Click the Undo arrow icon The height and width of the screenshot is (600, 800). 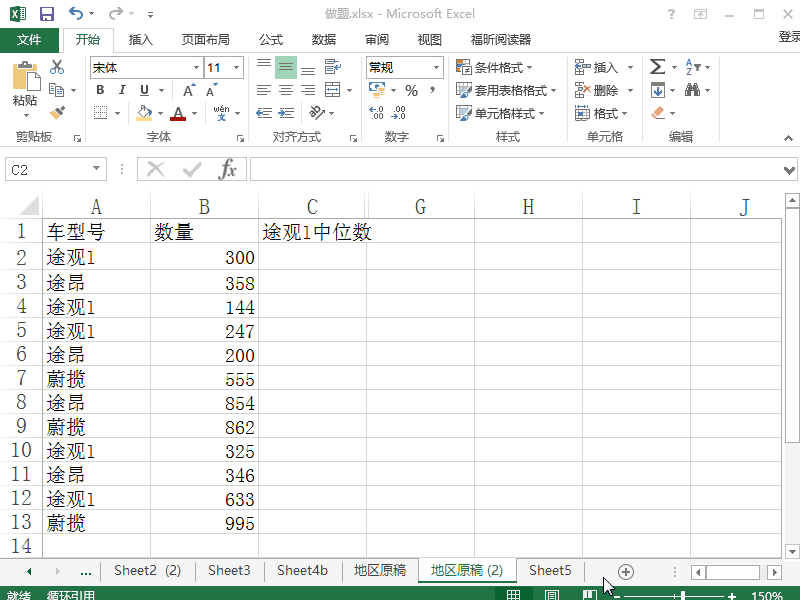click(x=76, y=13)
